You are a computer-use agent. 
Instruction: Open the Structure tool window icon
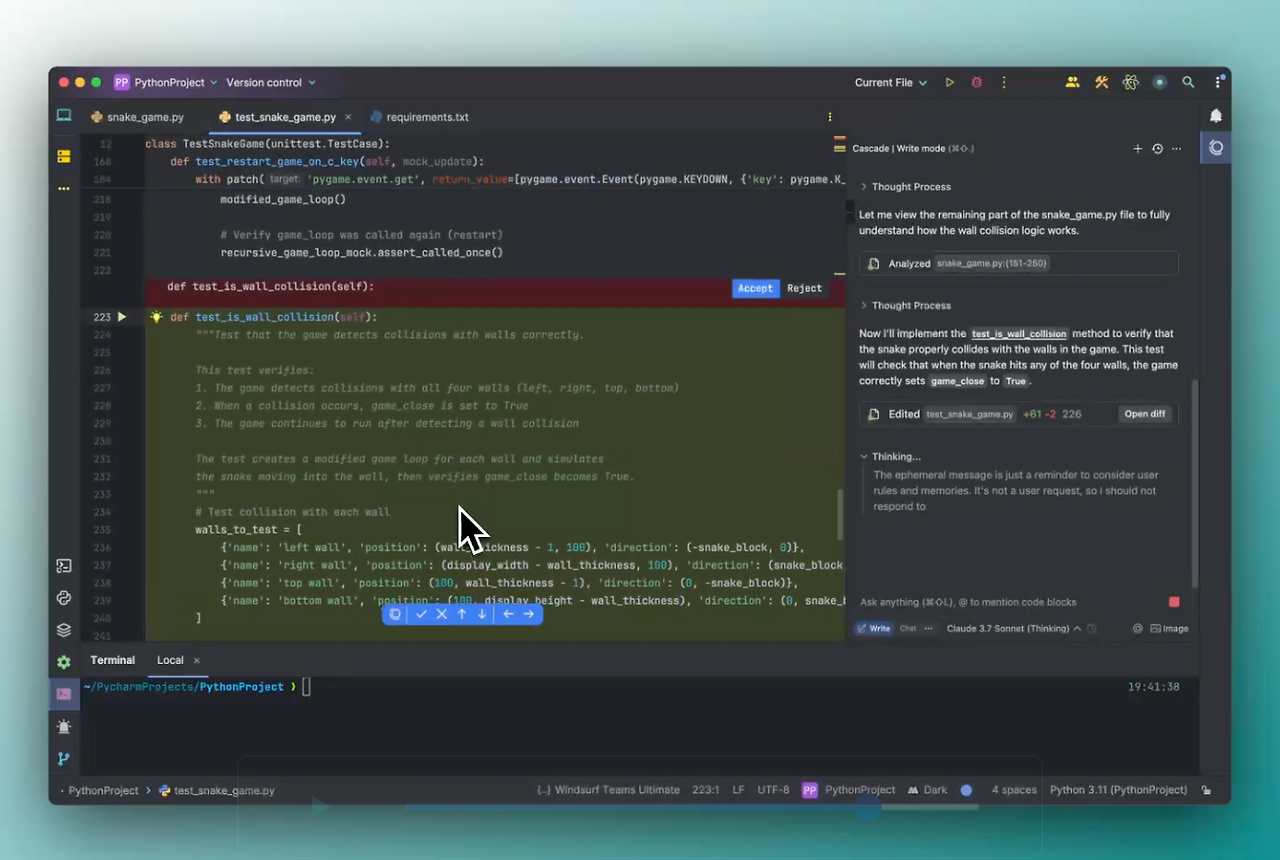64,157
